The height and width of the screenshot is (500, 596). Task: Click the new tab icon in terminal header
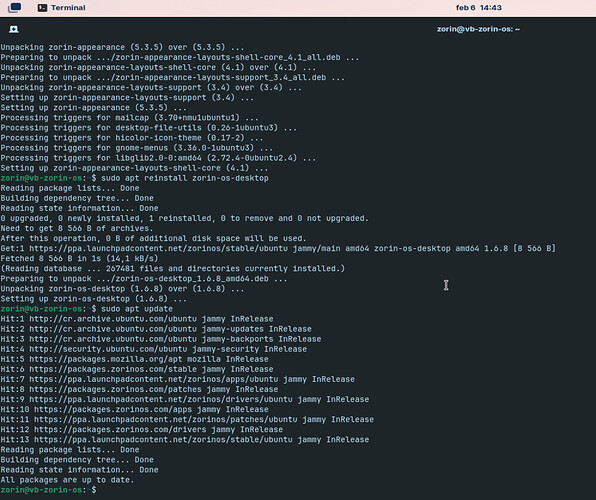point(14,29)
